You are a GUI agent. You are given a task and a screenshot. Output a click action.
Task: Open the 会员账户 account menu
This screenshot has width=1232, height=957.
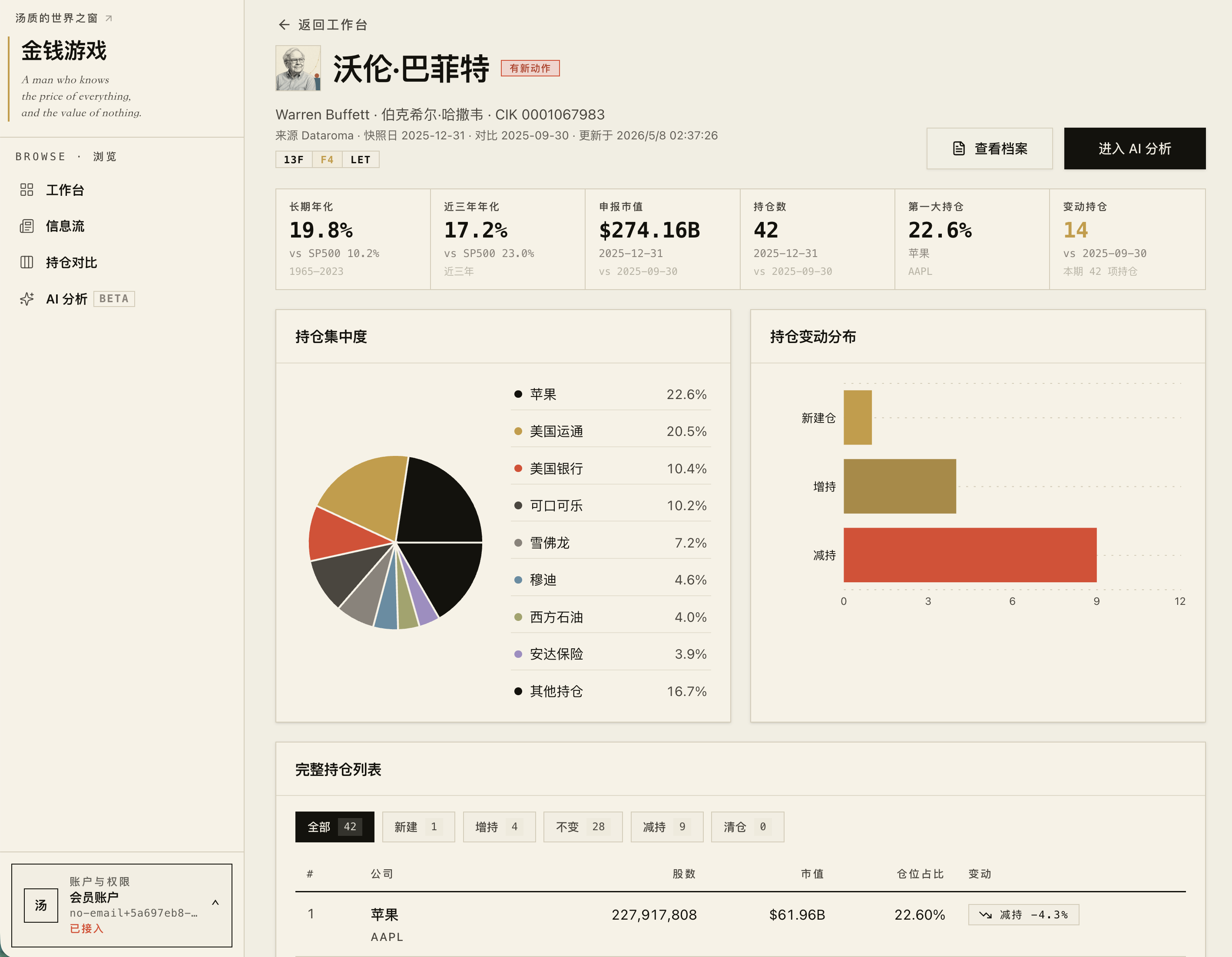click(x=122, y=905)
